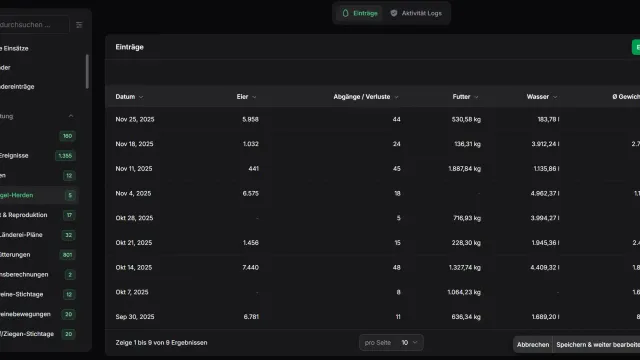The height and width of the screenshot is (360, 640).
Task: Sort table by Futter column
Action: point(465,97)
